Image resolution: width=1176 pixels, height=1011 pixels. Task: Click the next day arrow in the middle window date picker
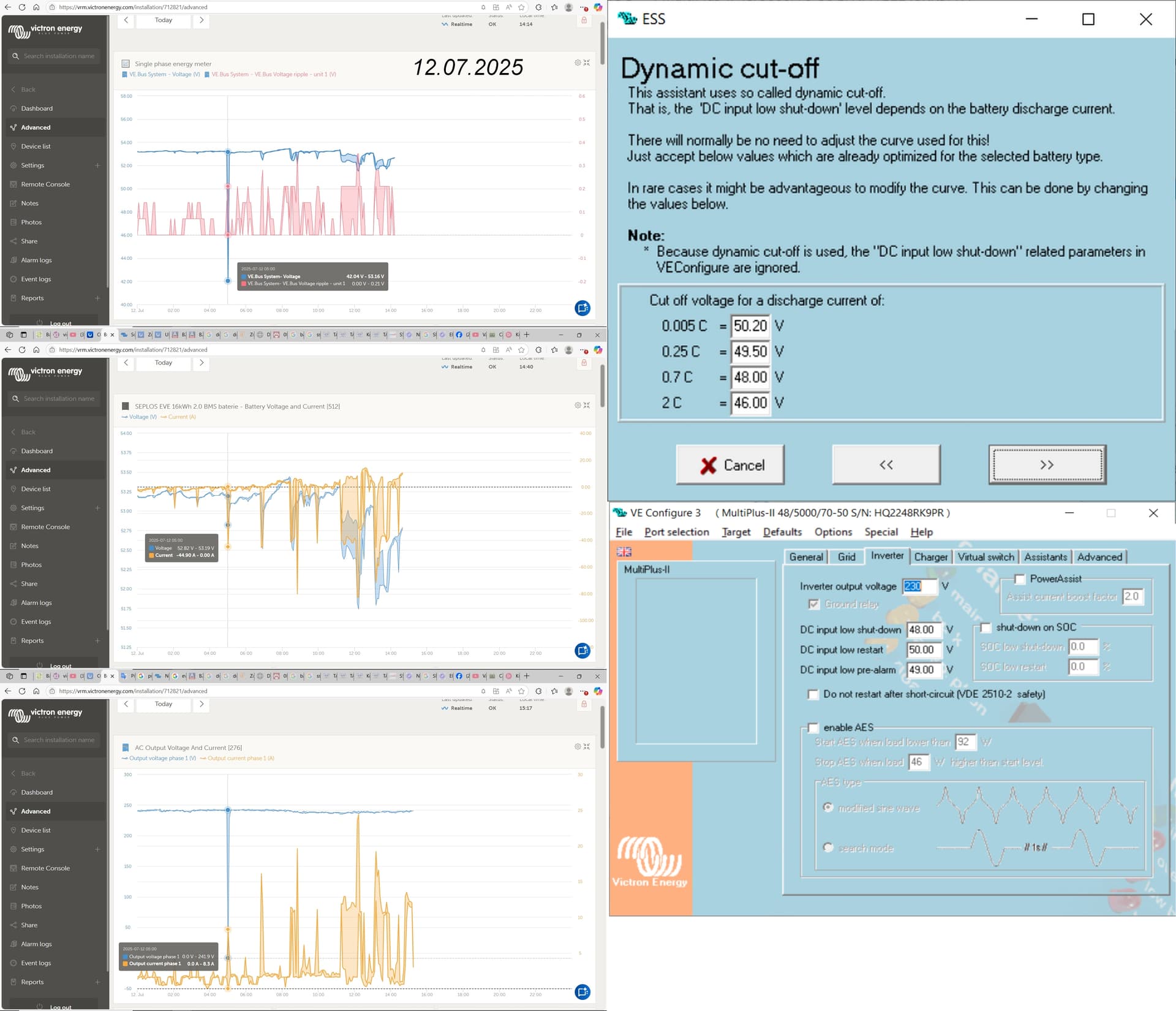[202, 363]
